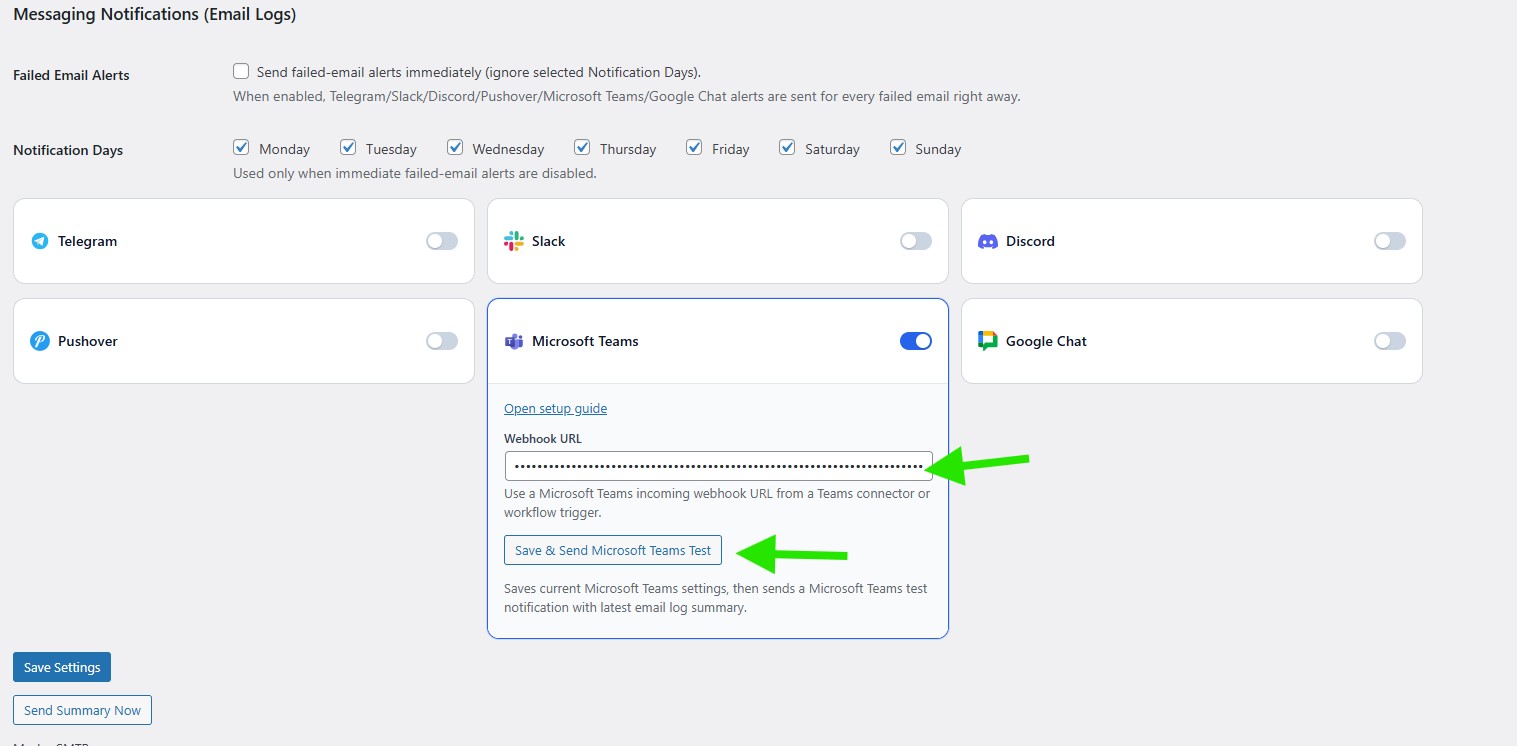The width and height of the screenshot is (1517, 746).
Task: Click the Google Chat logo icon
Action: [x=988, y=341]
